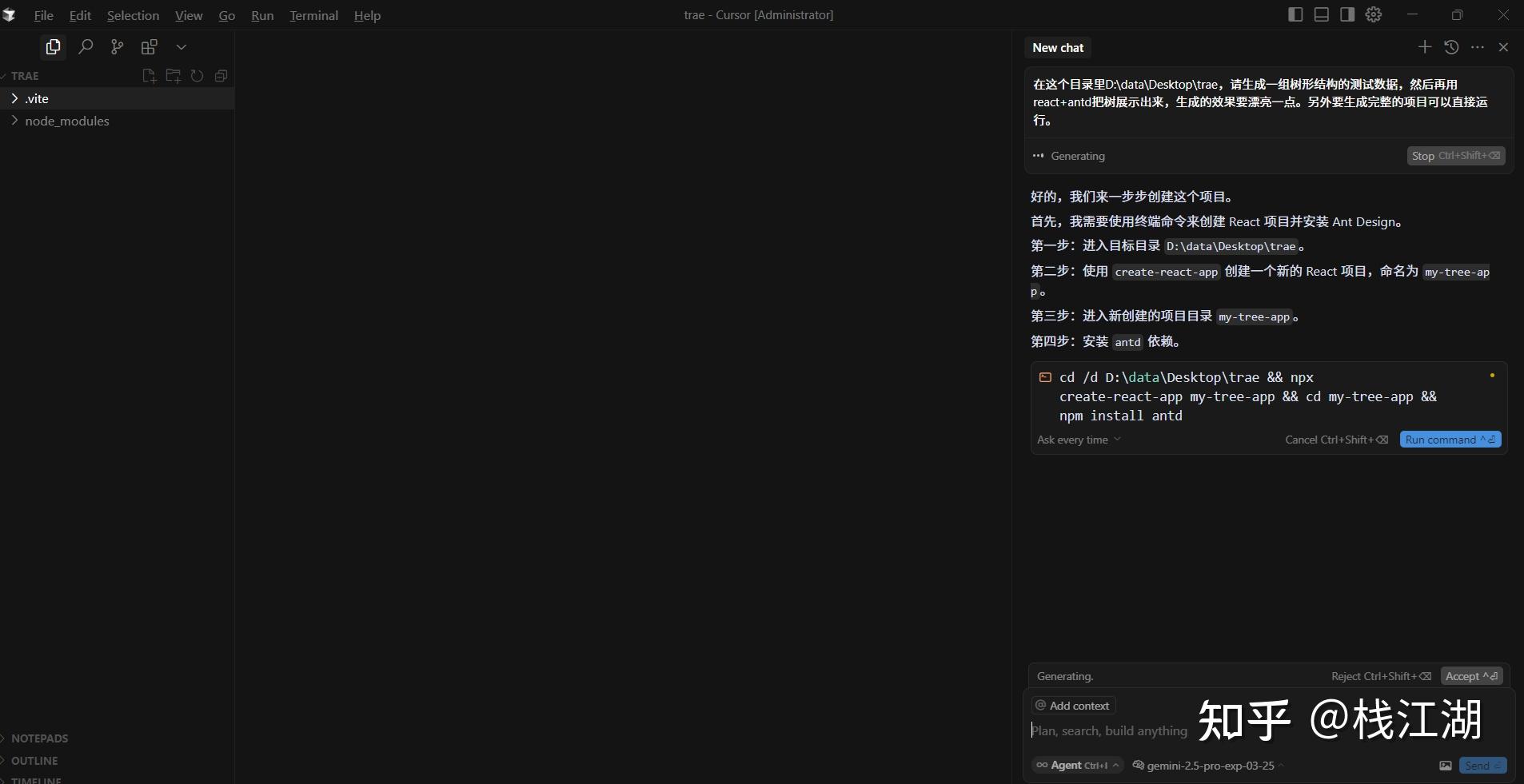Refresh the TRAE explorer
1524x784 pixels.
pos(197,76)
